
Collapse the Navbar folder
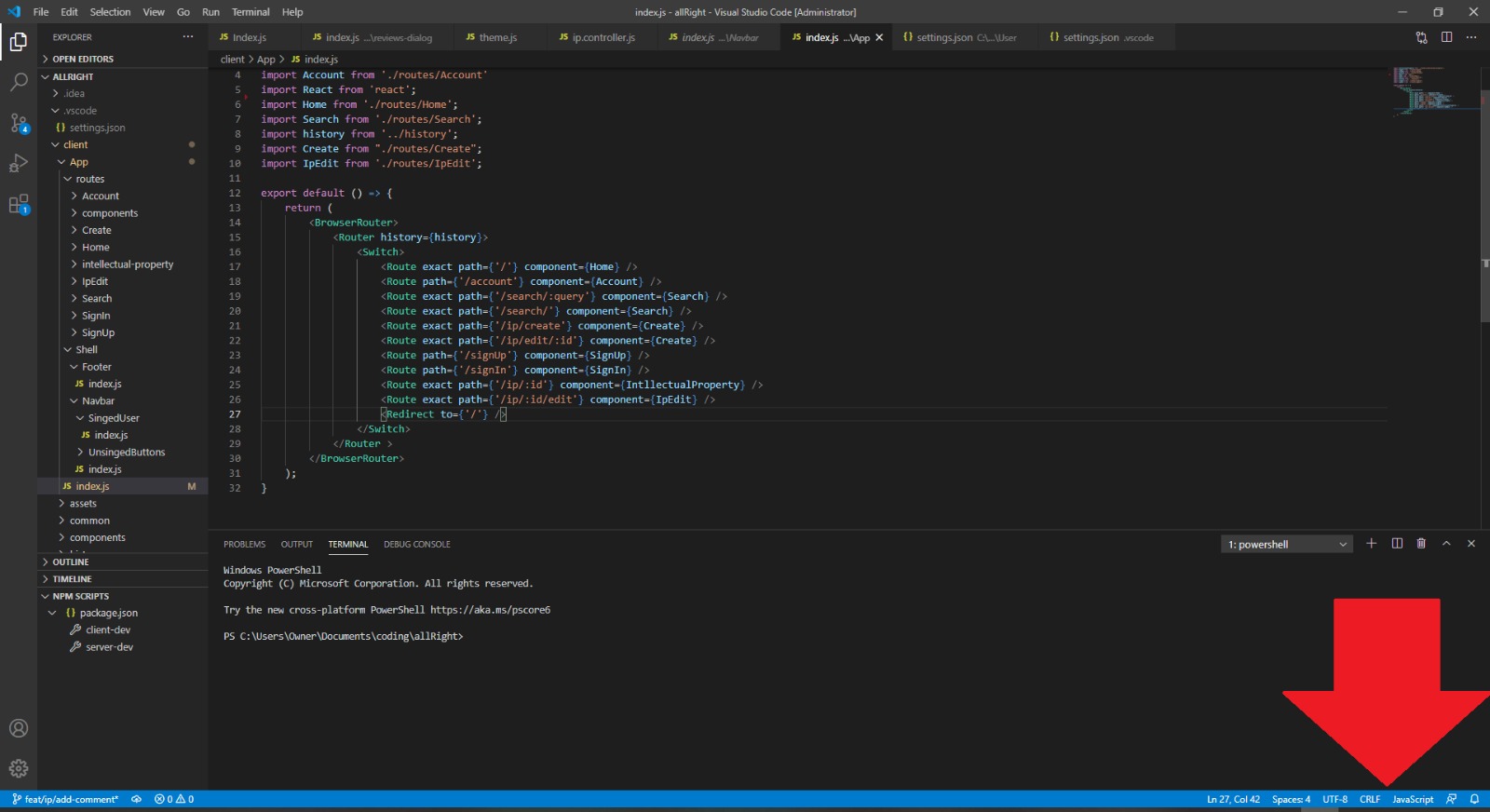[98, 401]
